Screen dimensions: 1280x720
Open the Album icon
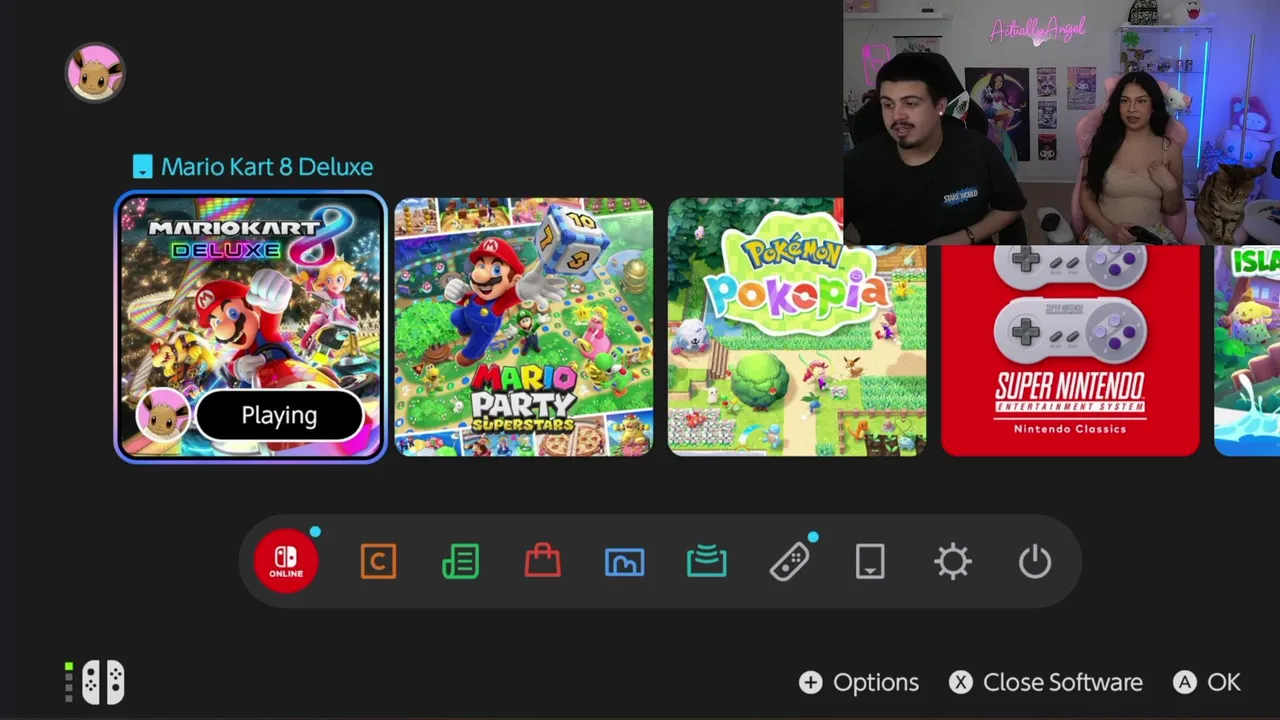pyautogui.click(x=624, y=561)
